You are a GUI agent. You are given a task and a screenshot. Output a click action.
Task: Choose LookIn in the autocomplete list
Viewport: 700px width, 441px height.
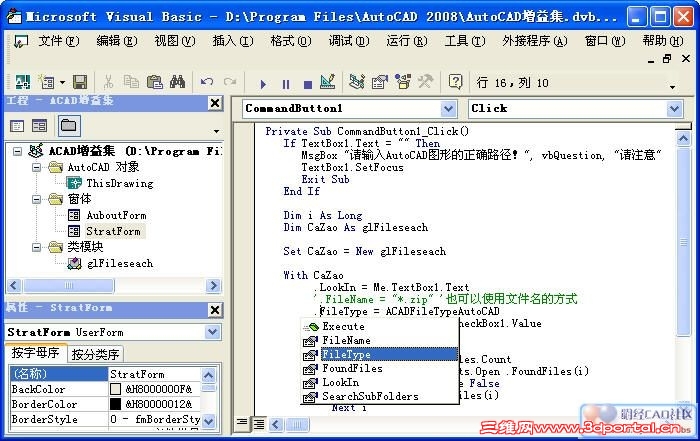coord(341,383)
